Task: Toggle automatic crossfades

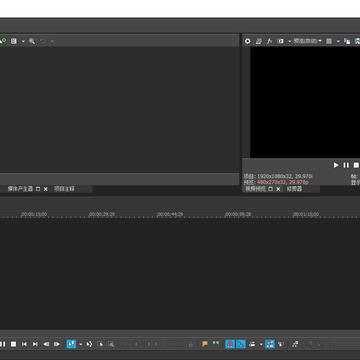Action: pyautogui.click(x=241, y=344)
